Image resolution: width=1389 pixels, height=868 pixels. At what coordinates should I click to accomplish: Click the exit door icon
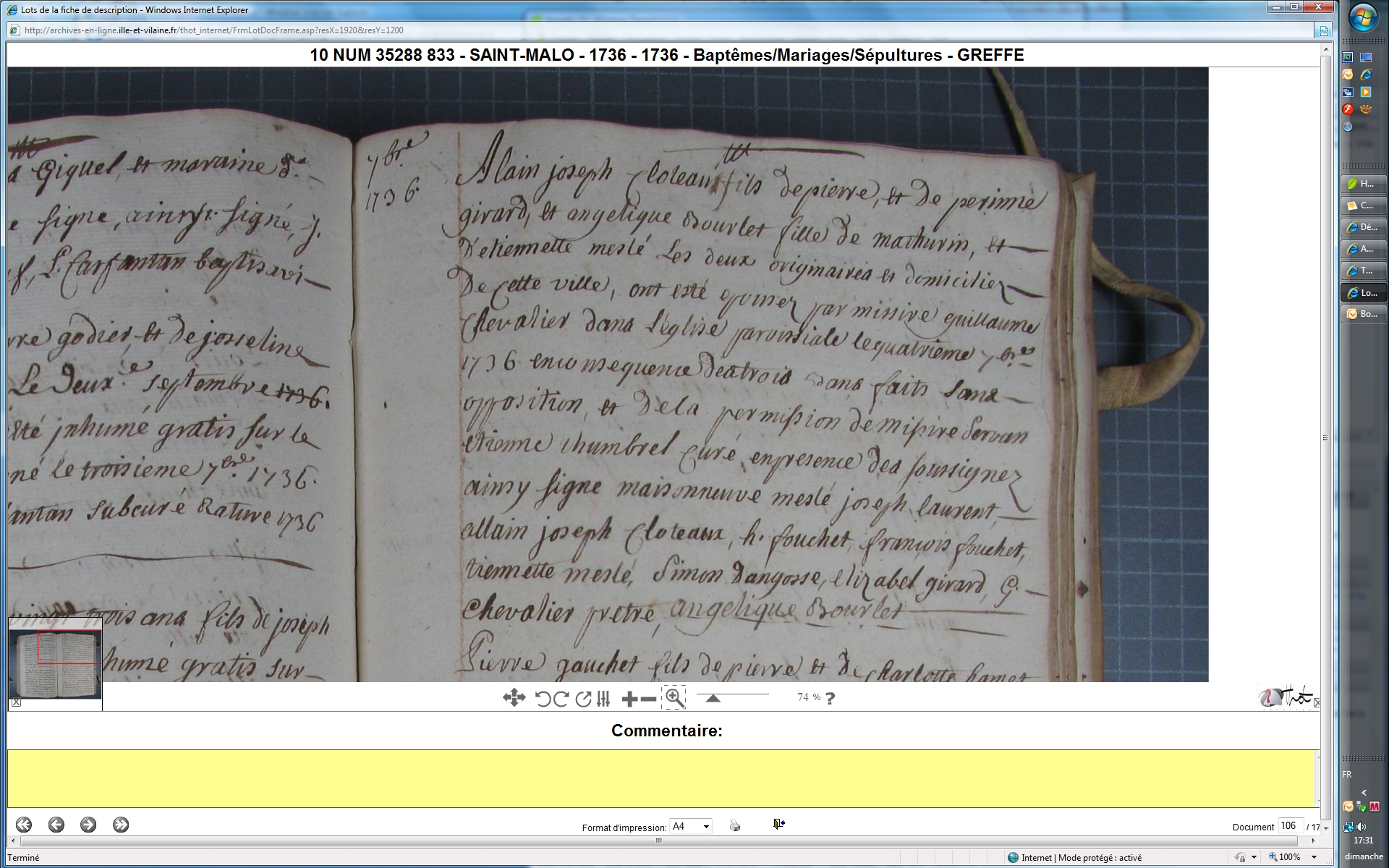778,824
